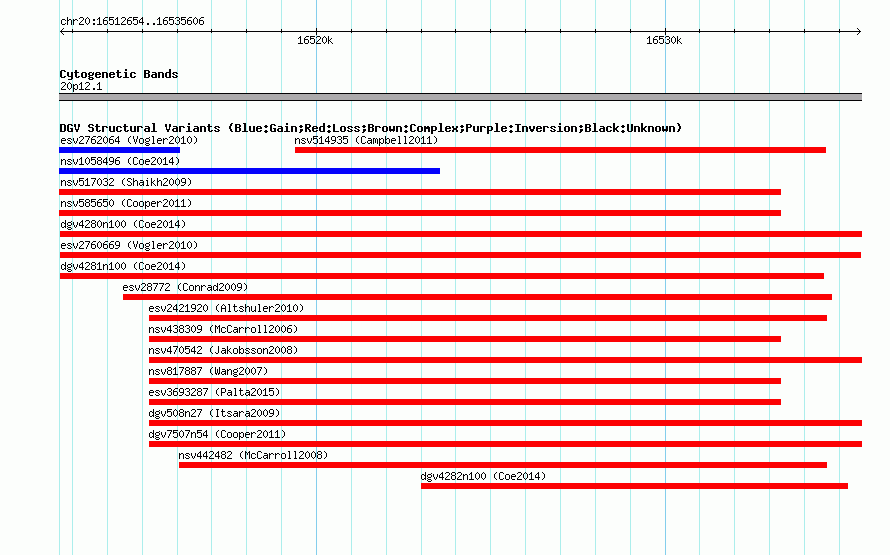Open nsv585650 (Cooper2011) variant
This screenshot has width=890, height=555.
point(126,203)
